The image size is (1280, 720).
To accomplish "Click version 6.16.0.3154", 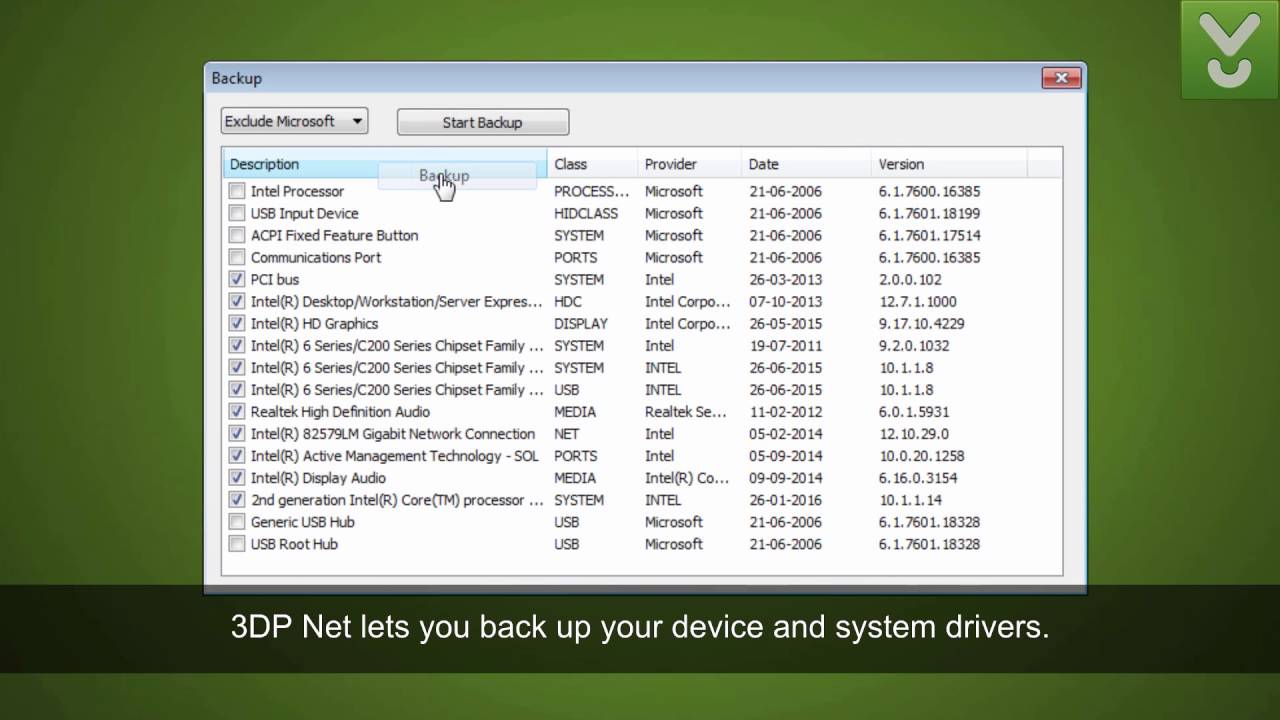I will pos(917,477).
